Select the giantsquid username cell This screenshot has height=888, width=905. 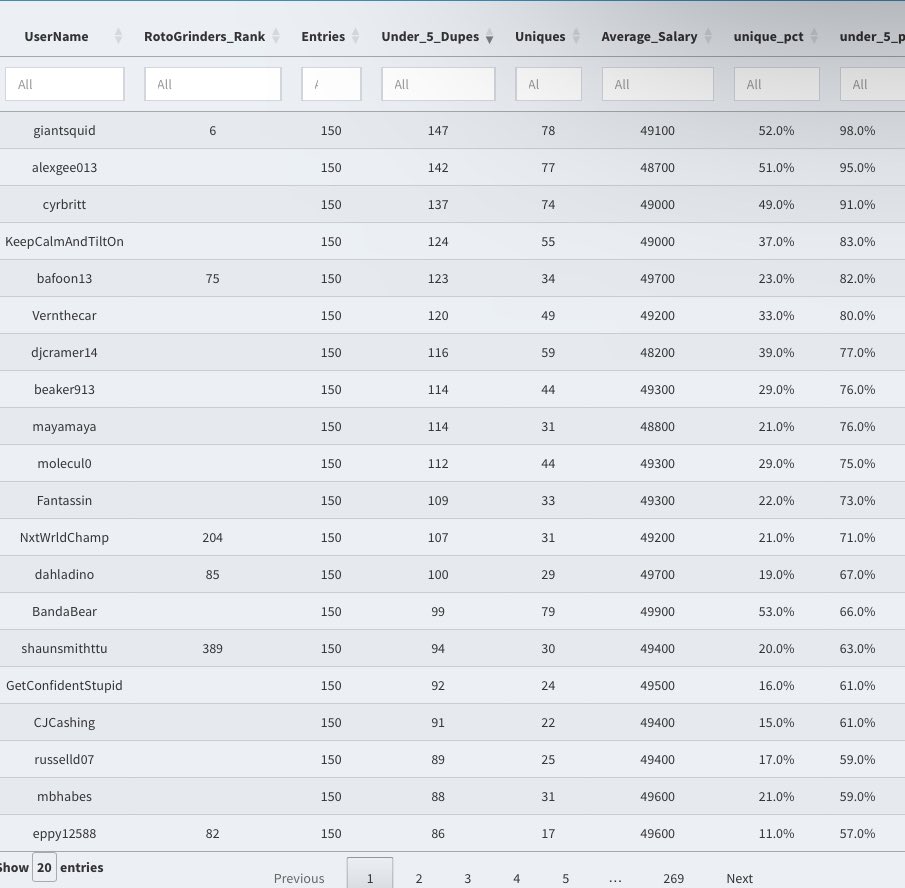pos(65,130)
